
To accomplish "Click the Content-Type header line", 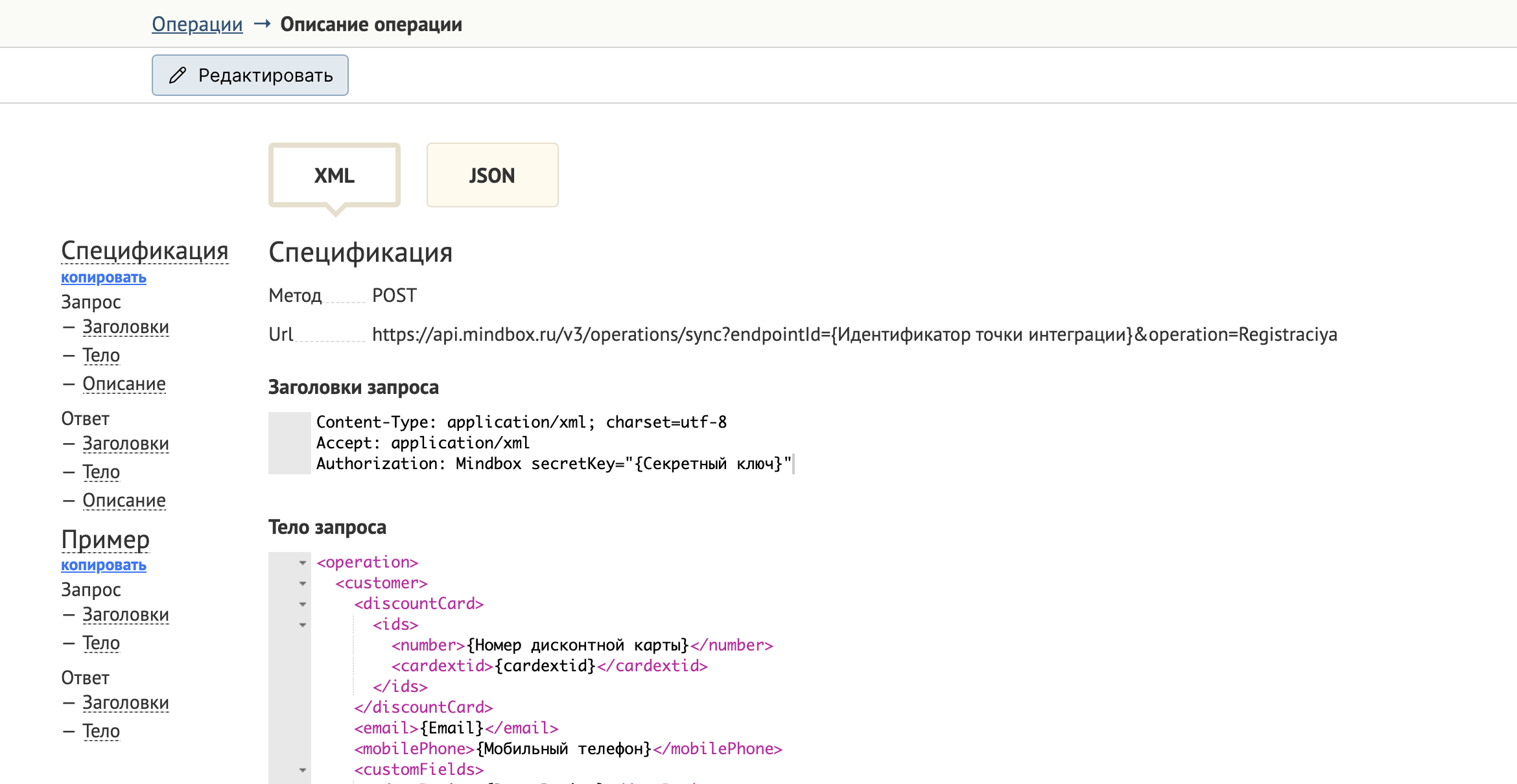I will [x=521, y=422].
